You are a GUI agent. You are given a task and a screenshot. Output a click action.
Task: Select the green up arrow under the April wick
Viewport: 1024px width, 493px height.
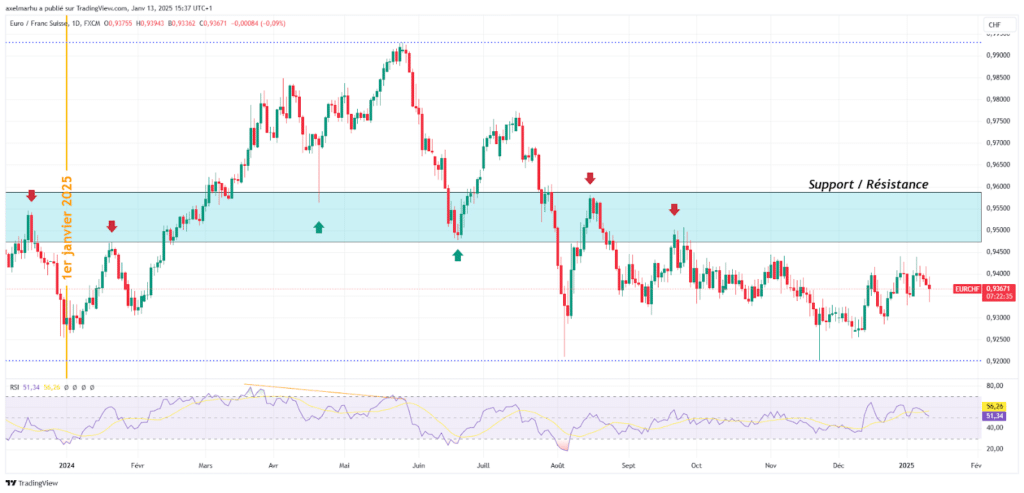[319, 227]
